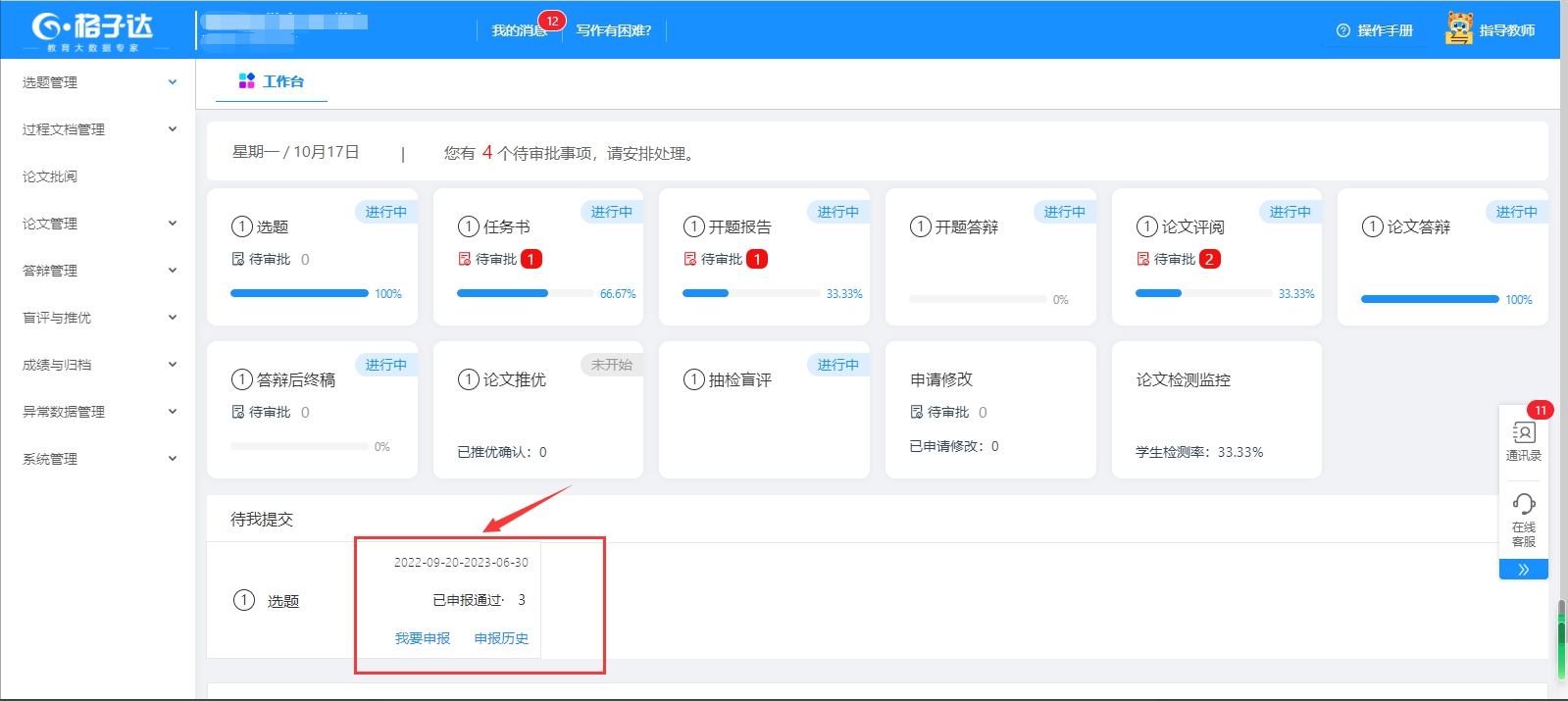Click the 操作手册 help icon
Screen dimensions: 1568x701
1343,30
